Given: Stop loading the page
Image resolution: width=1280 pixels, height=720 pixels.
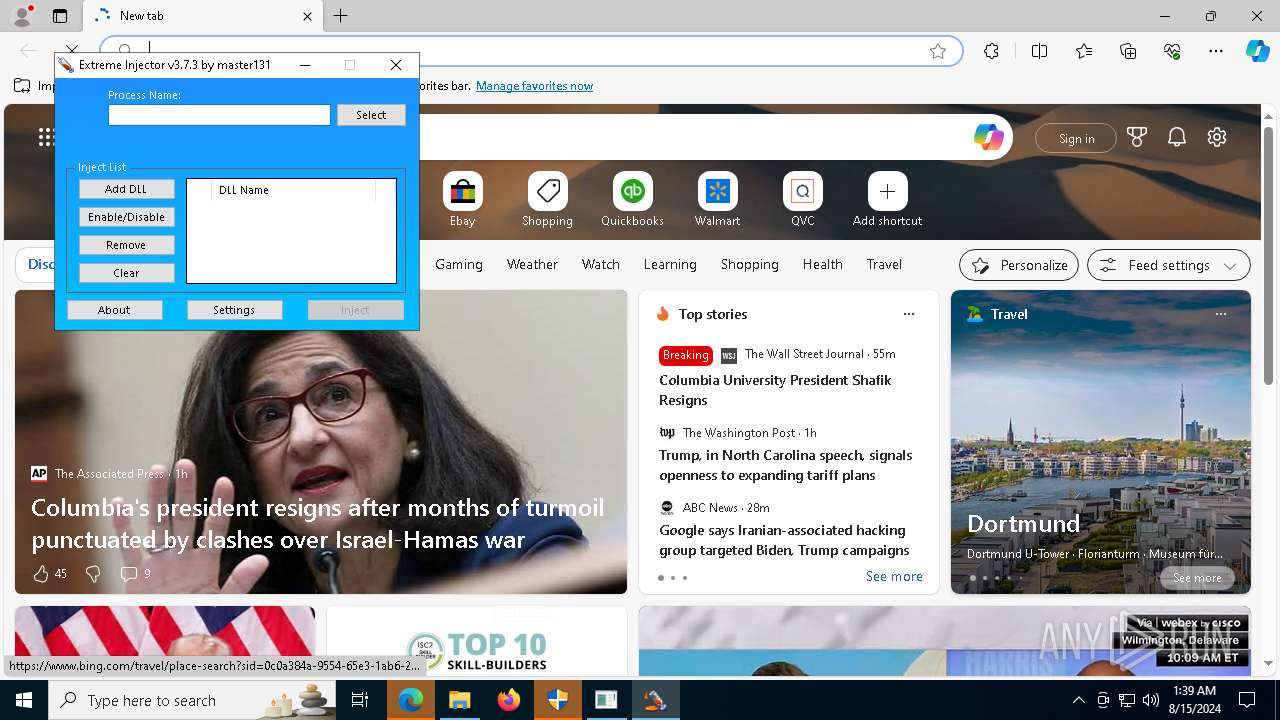Looking at the screenshot, I should click(71, 51).
